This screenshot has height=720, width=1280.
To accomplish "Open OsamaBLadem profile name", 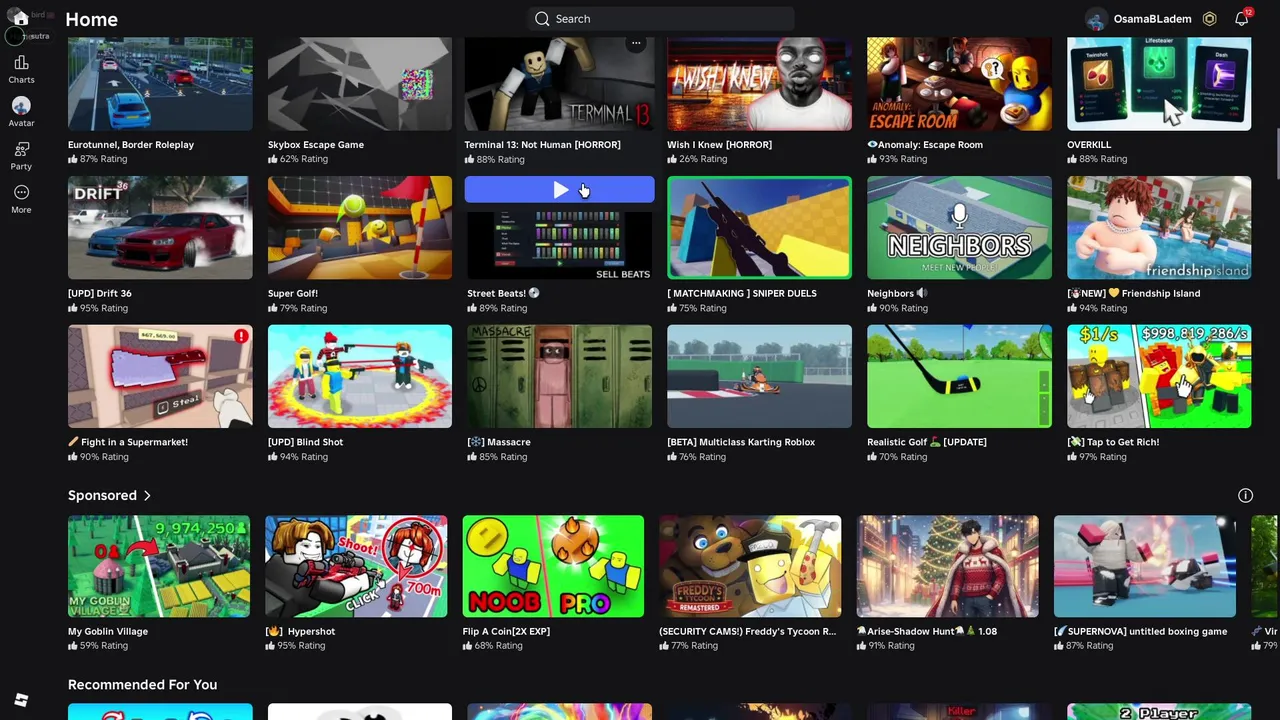I will pyautogui.click(x=1152, y=19).
